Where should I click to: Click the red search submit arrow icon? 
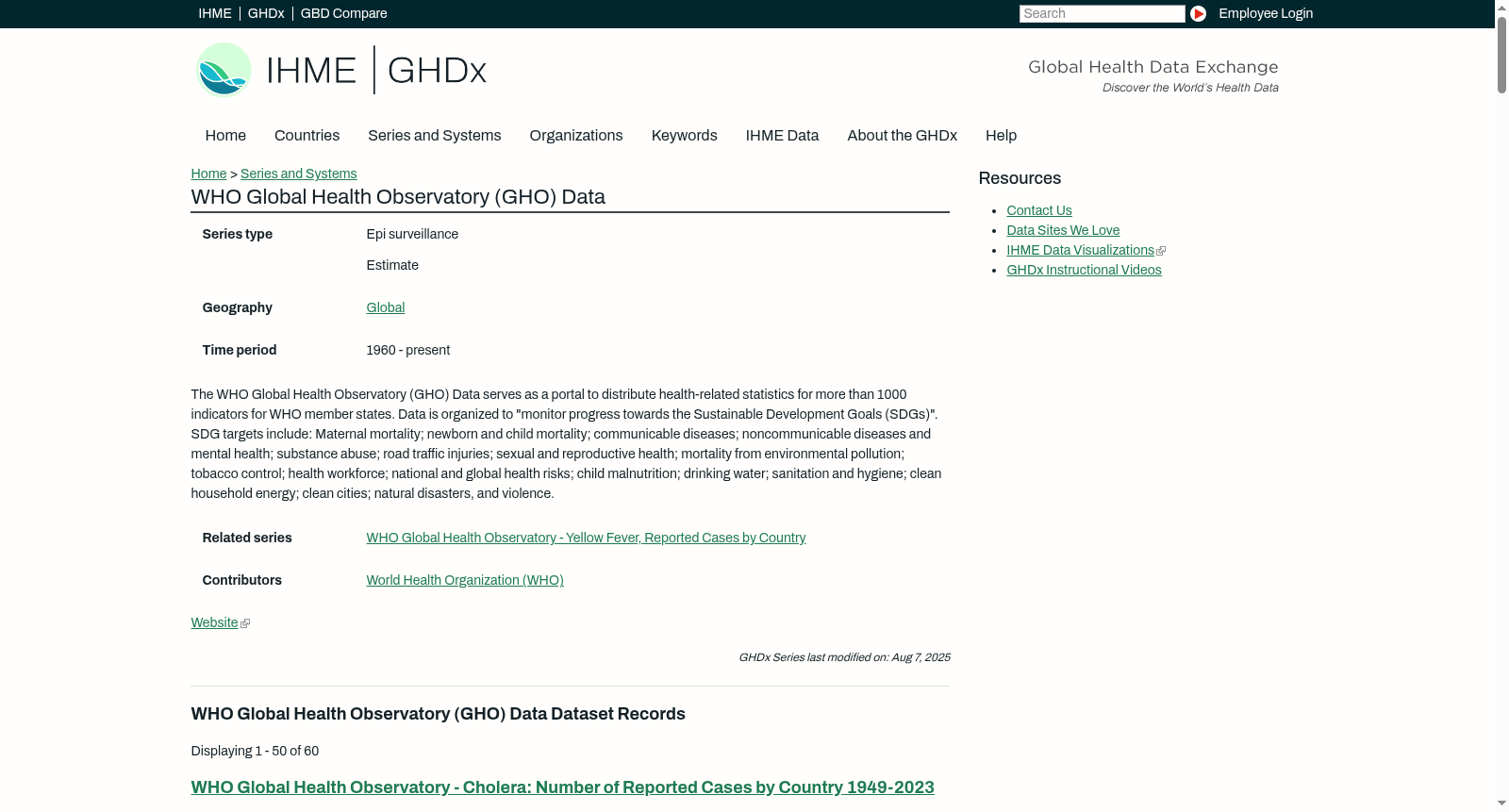pyautogui.click(x=1198, y=13)
